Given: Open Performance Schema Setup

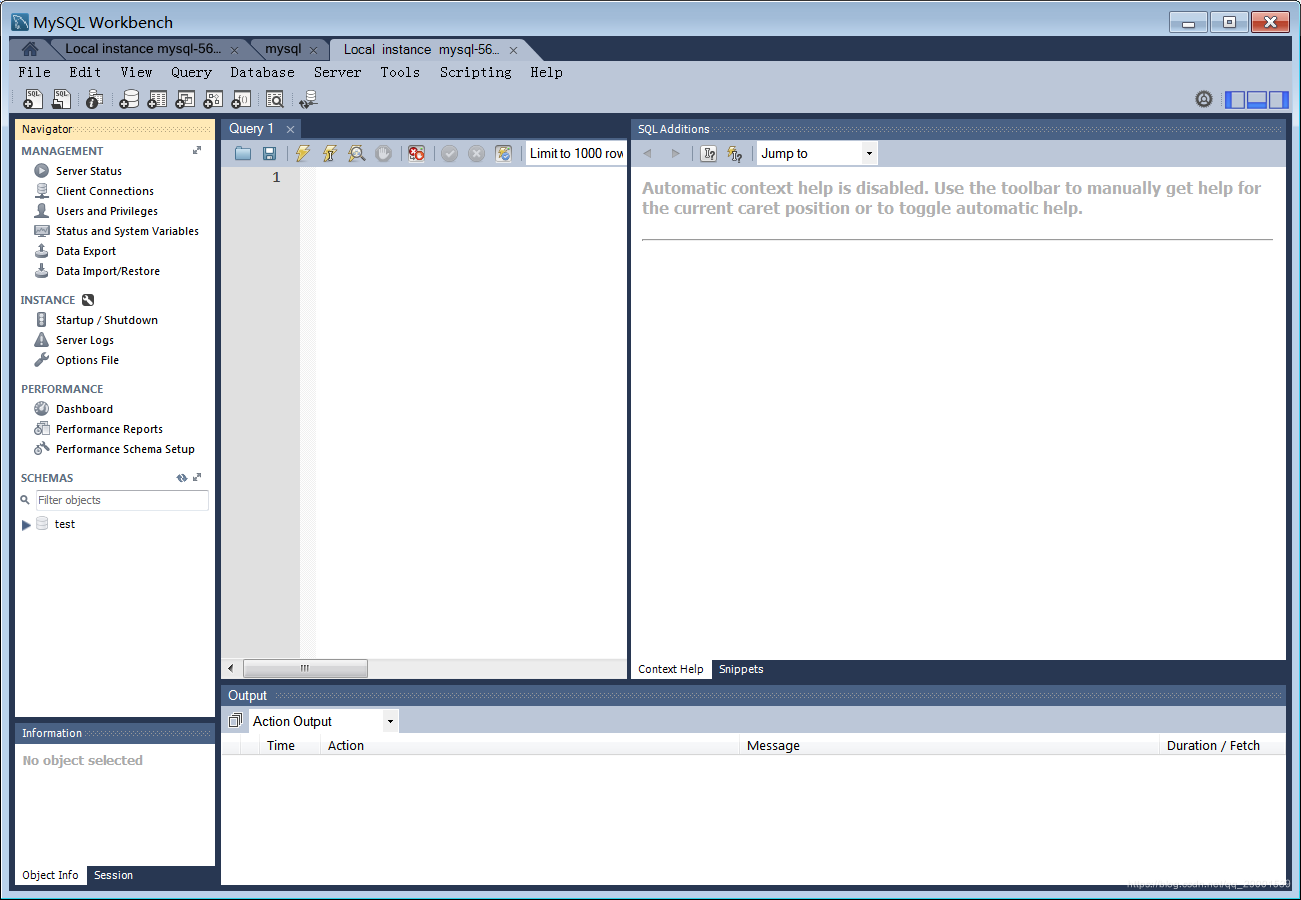Looking at the screenshot, I should tap(125, 449).
